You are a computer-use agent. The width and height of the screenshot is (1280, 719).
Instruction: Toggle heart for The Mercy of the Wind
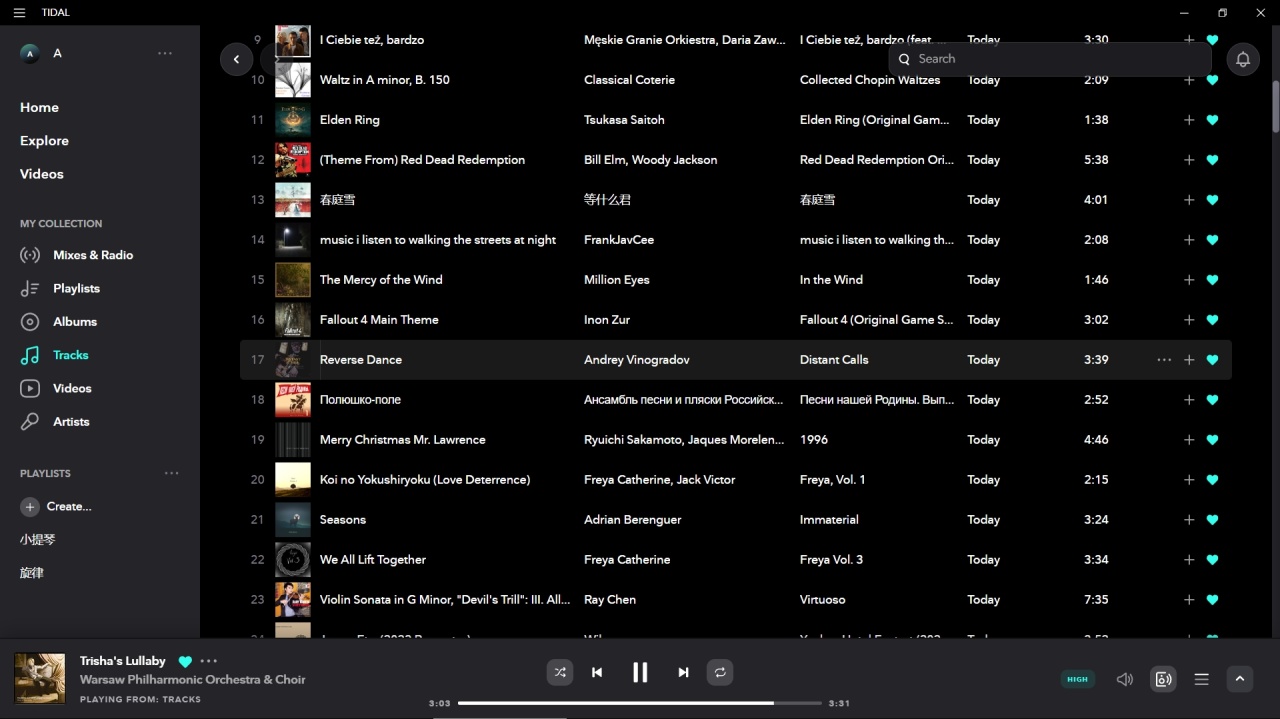[1212, 280]
